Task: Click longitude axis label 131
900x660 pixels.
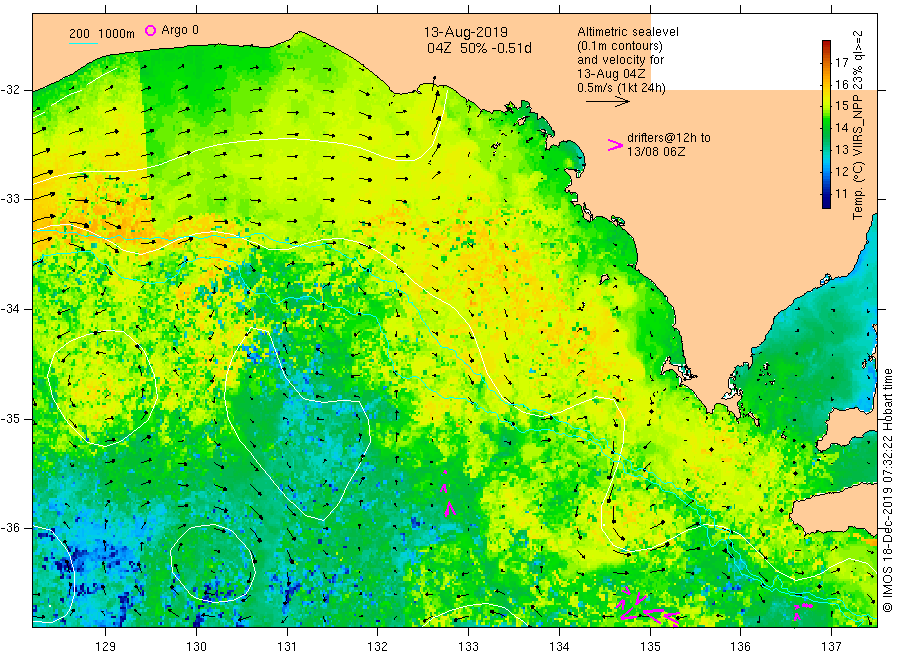Action: pyautogui.click(x=287, y=646)
